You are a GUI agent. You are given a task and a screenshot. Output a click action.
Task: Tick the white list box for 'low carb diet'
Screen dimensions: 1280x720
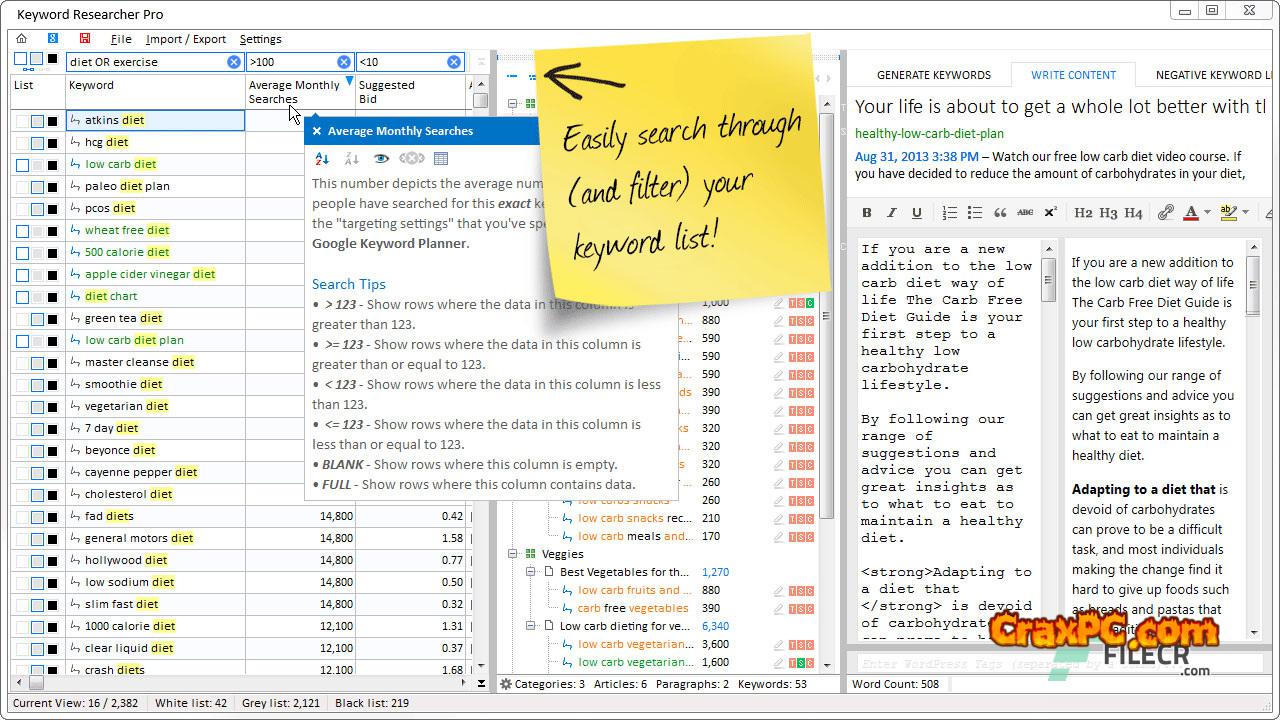tap(22, 165)
